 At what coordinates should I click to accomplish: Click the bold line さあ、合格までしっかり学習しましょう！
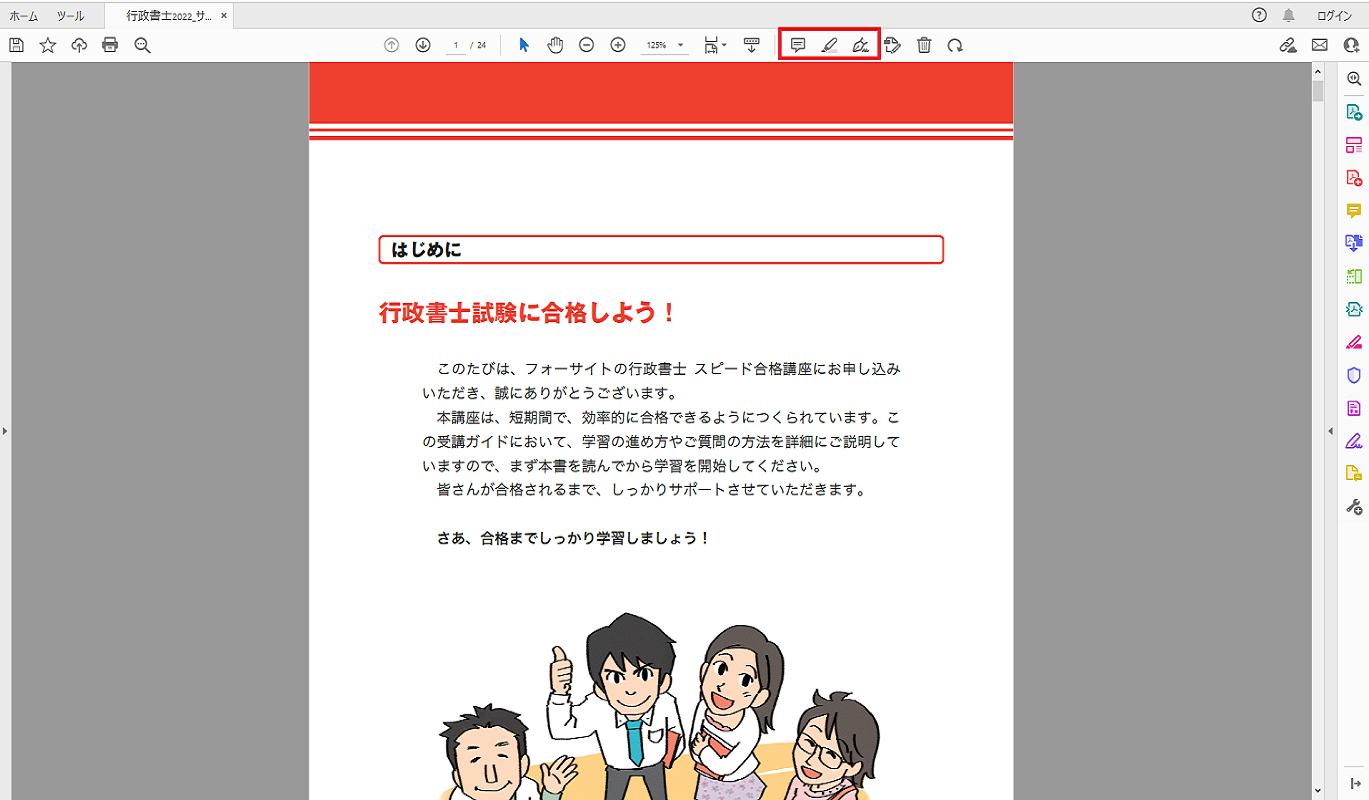(573, 538)
